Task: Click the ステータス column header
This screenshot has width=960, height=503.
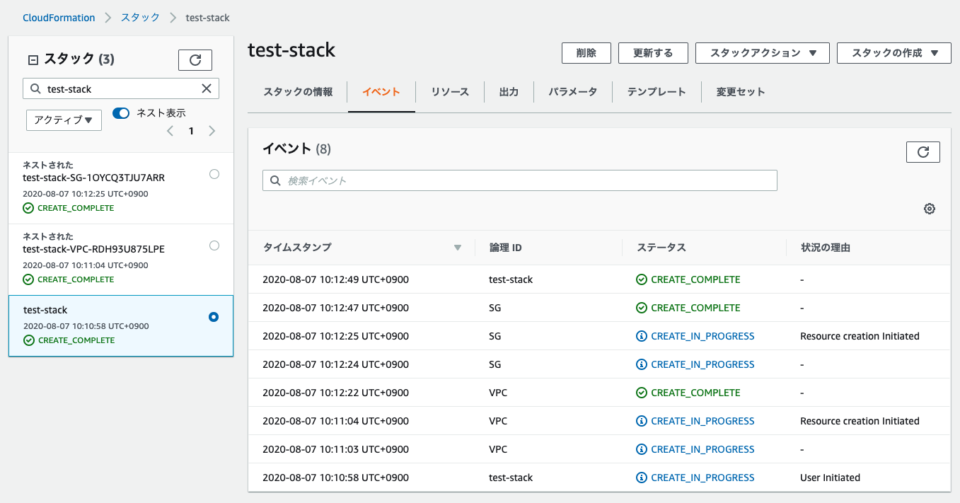Action: pos(661,248)
